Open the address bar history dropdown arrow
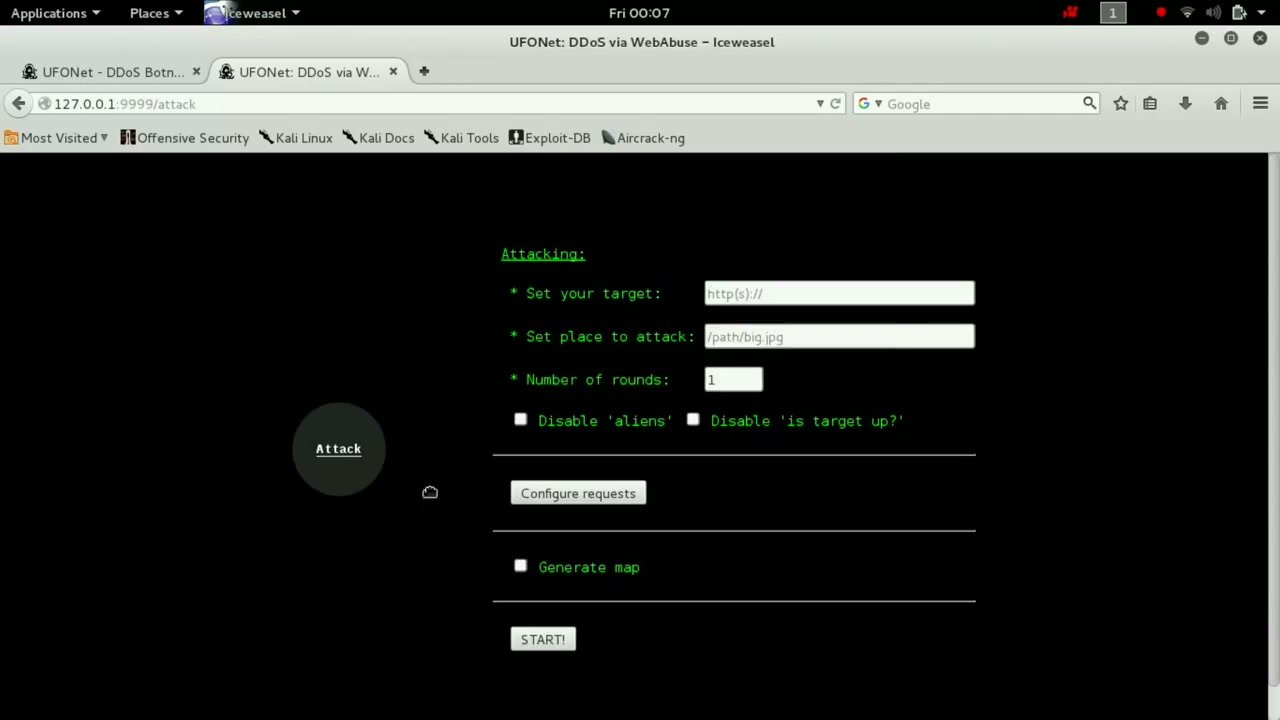 [820, 104]
